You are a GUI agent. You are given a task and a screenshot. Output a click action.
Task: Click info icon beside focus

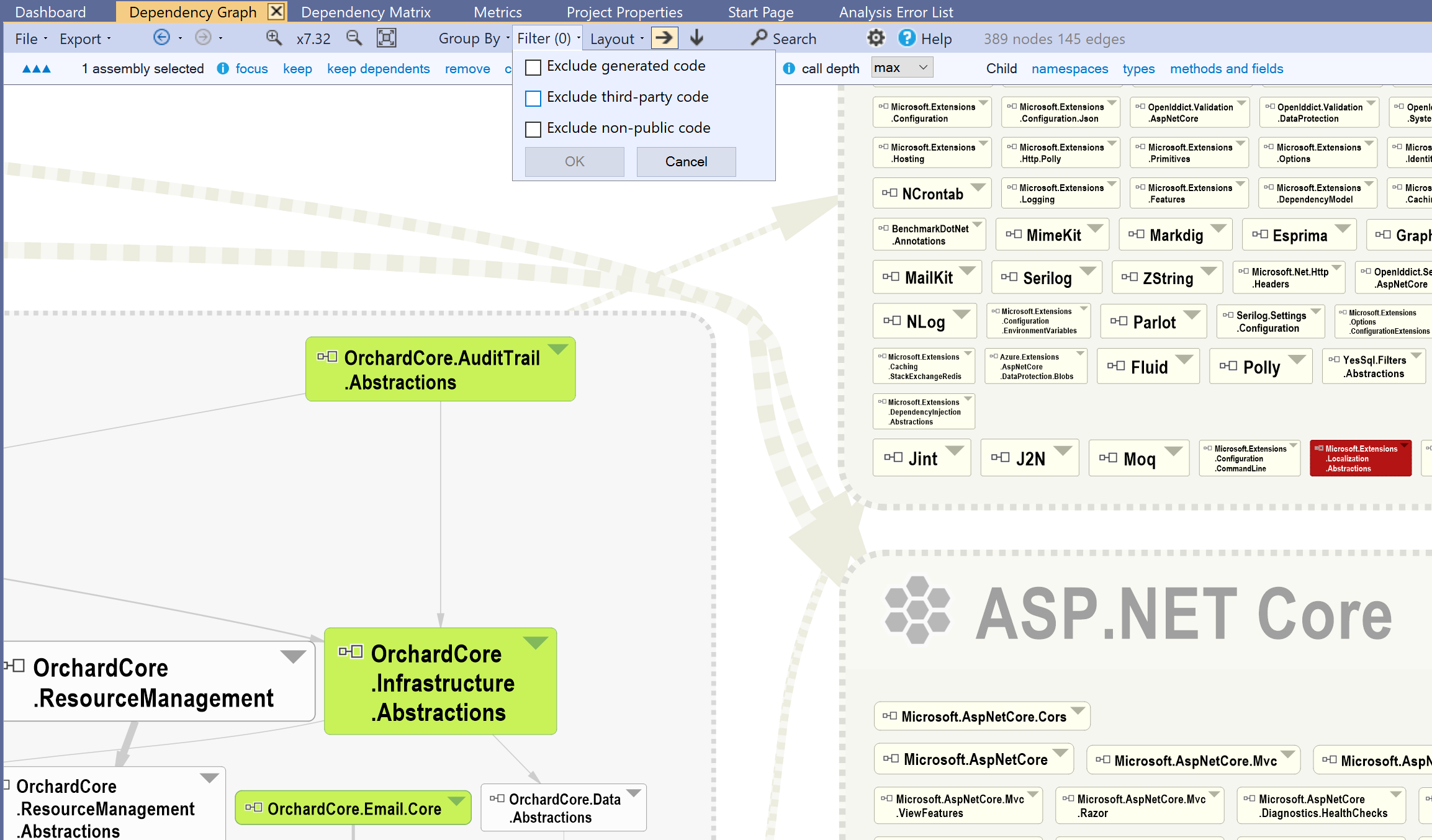pos(223,68)
